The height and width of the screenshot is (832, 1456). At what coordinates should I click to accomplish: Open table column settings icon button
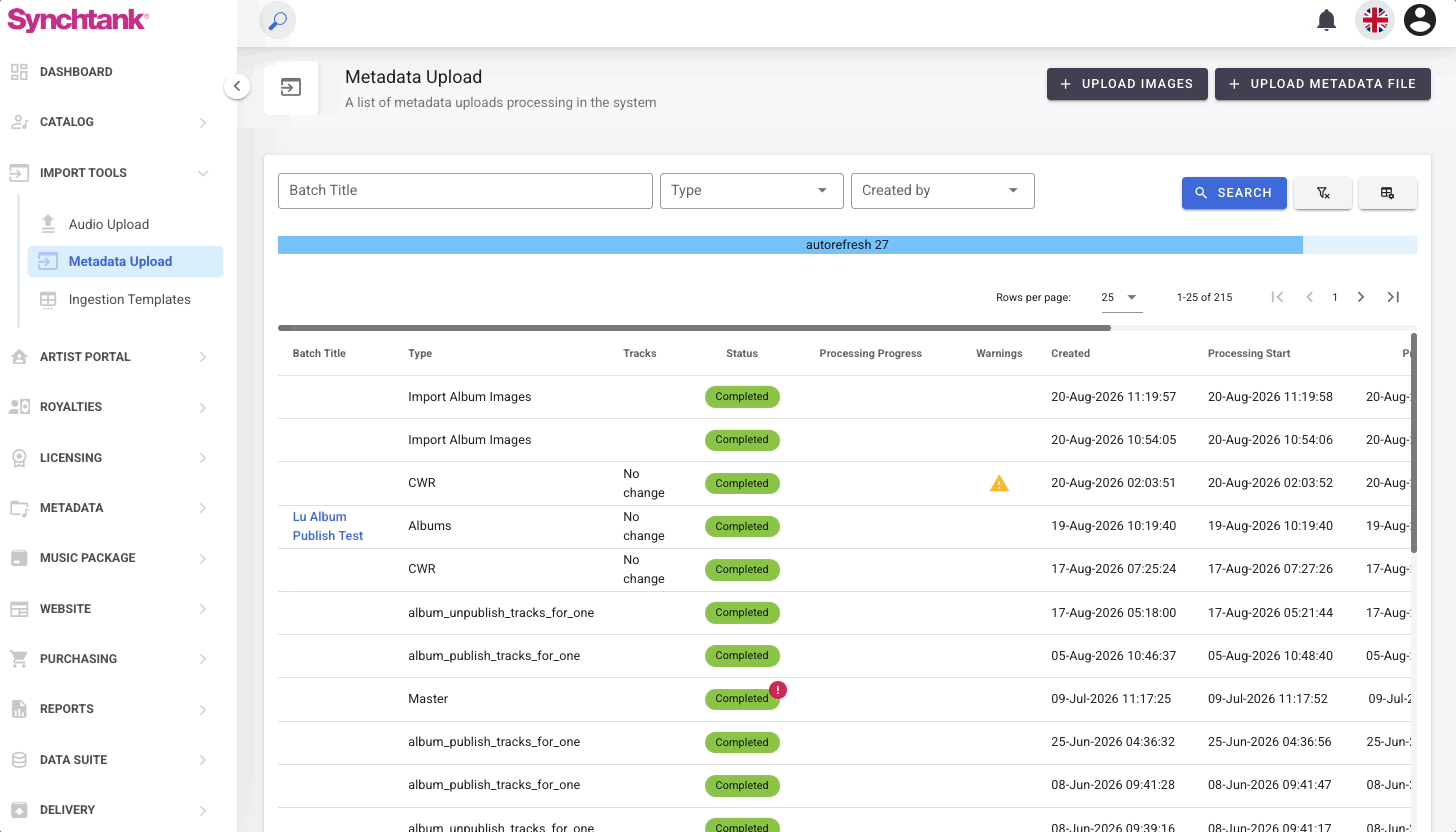pyautogui.click(x=1388, y=193)
